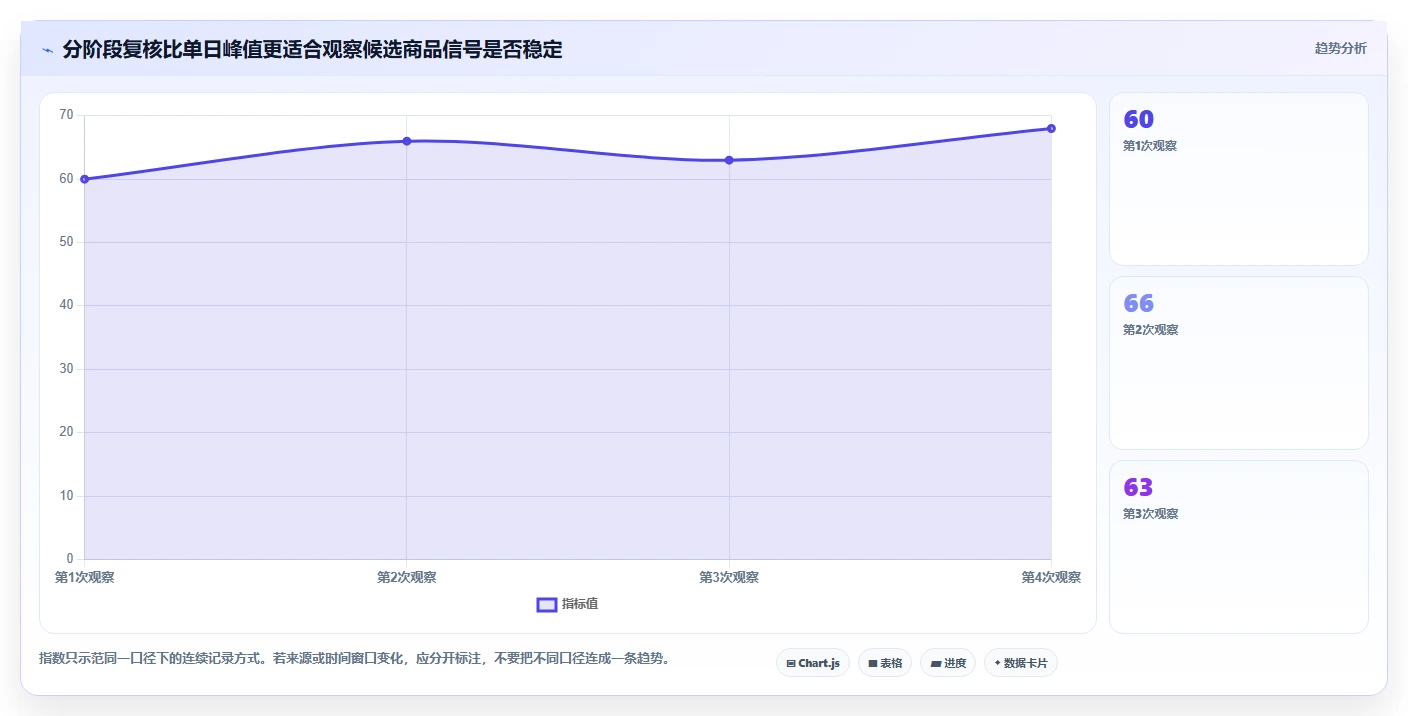Viewport: 1408px width, 716px height.
Task: Click the 第1次观察 data point on chart
Action: (x=85, y=179)
